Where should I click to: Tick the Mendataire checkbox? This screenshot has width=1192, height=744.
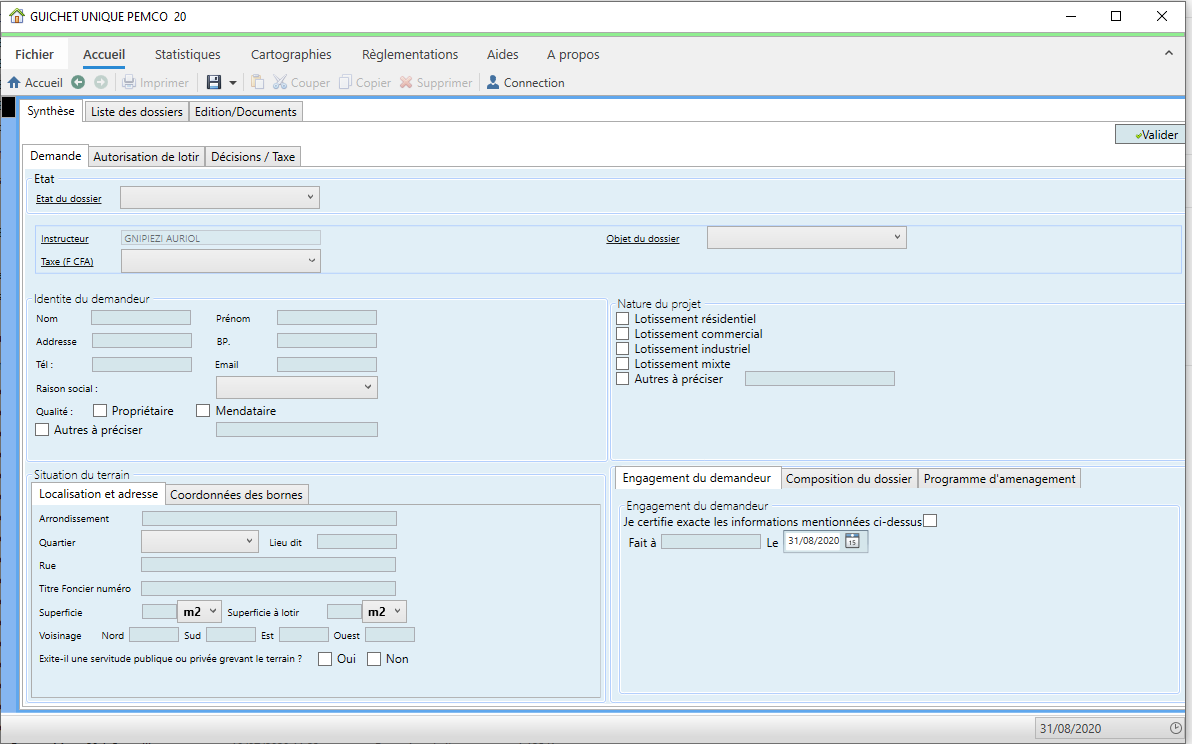pyautogui.click(x=203, y=410)
